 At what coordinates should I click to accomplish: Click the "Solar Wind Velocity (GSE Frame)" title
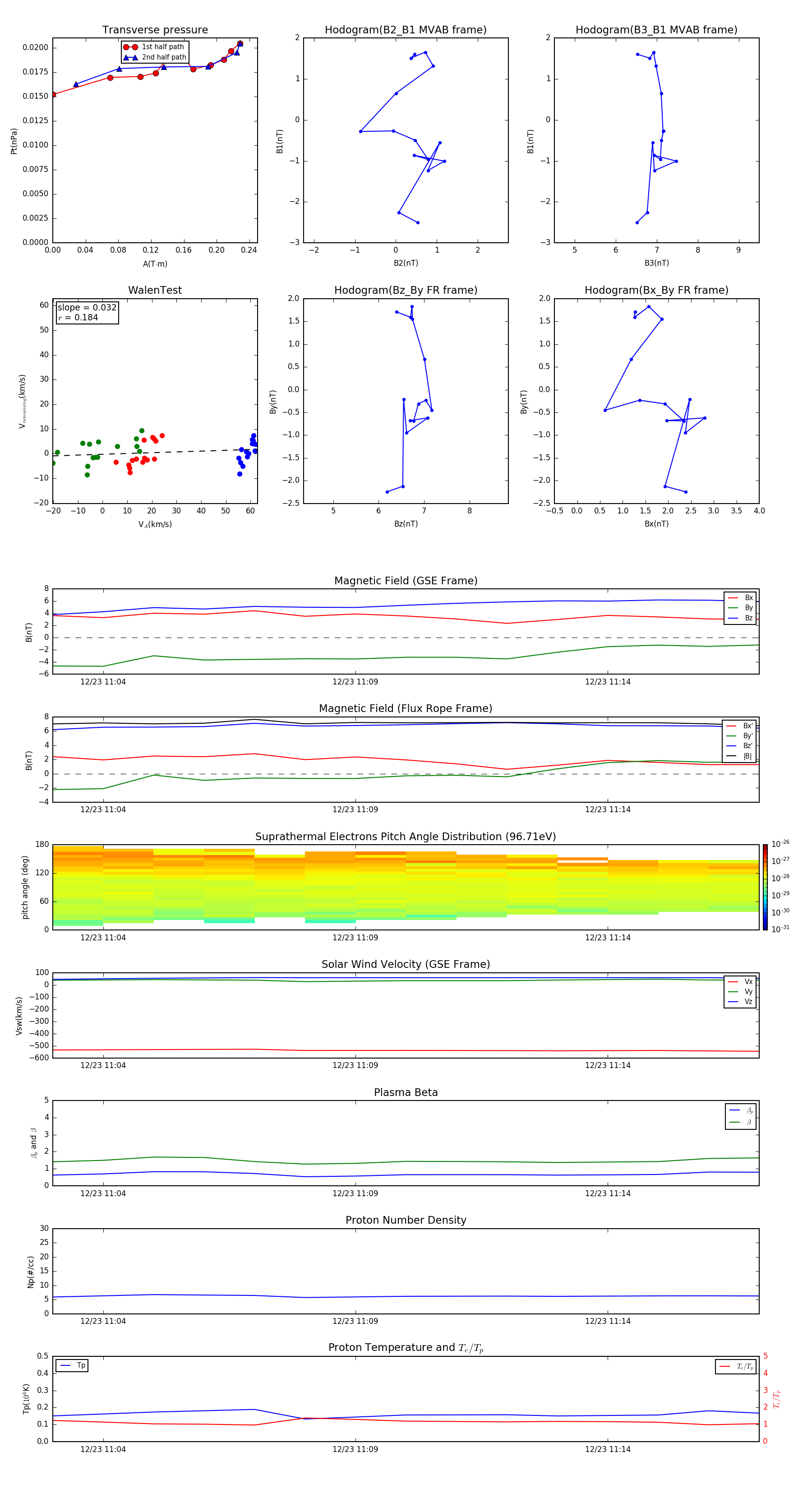(x=406, y=964)
